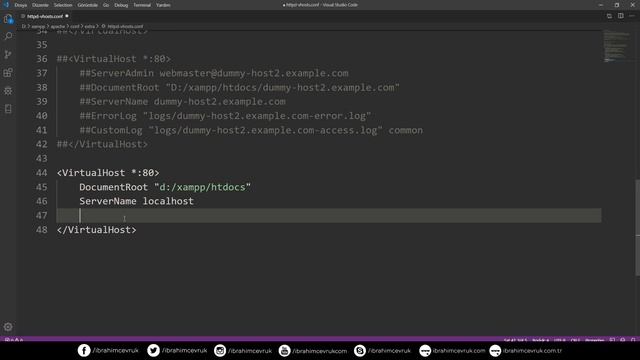640x360 pixels.
Task: Click the ibrahimcevruk.com website link
Action: (x=458, y=351)
